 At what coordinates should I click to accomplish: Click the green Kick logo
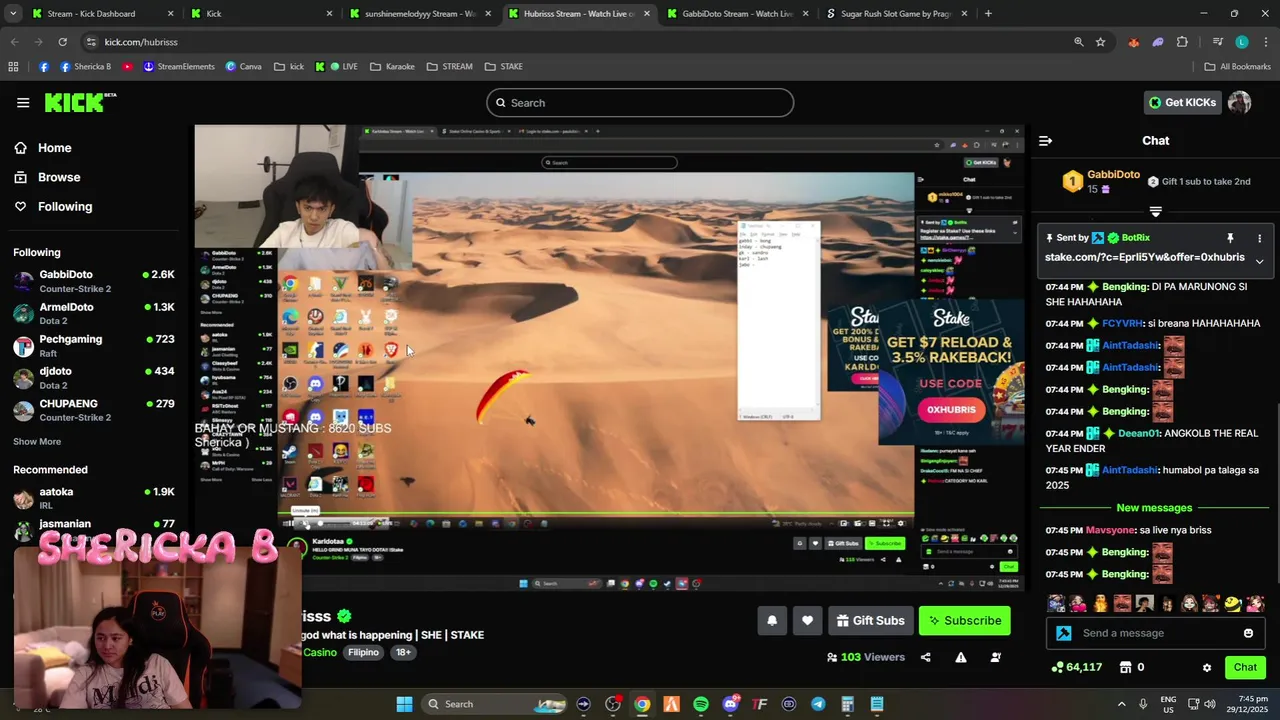[80, 102]
